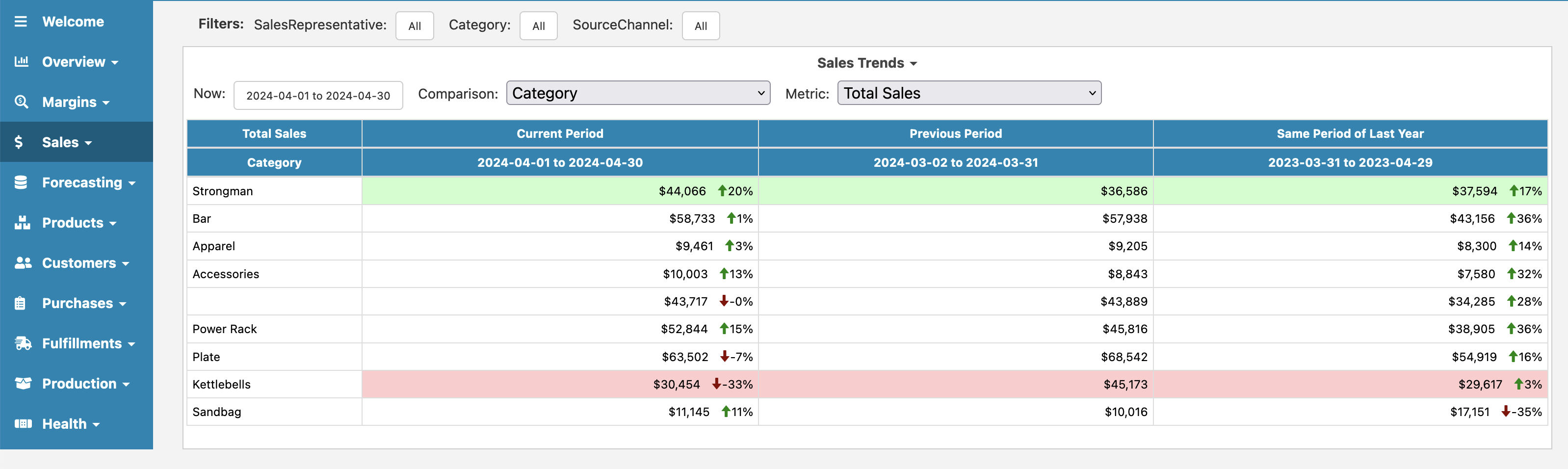This screenshot has width=1568, height=469.
Task: Click the Category All filter button
Action: (x=538, y=26)
